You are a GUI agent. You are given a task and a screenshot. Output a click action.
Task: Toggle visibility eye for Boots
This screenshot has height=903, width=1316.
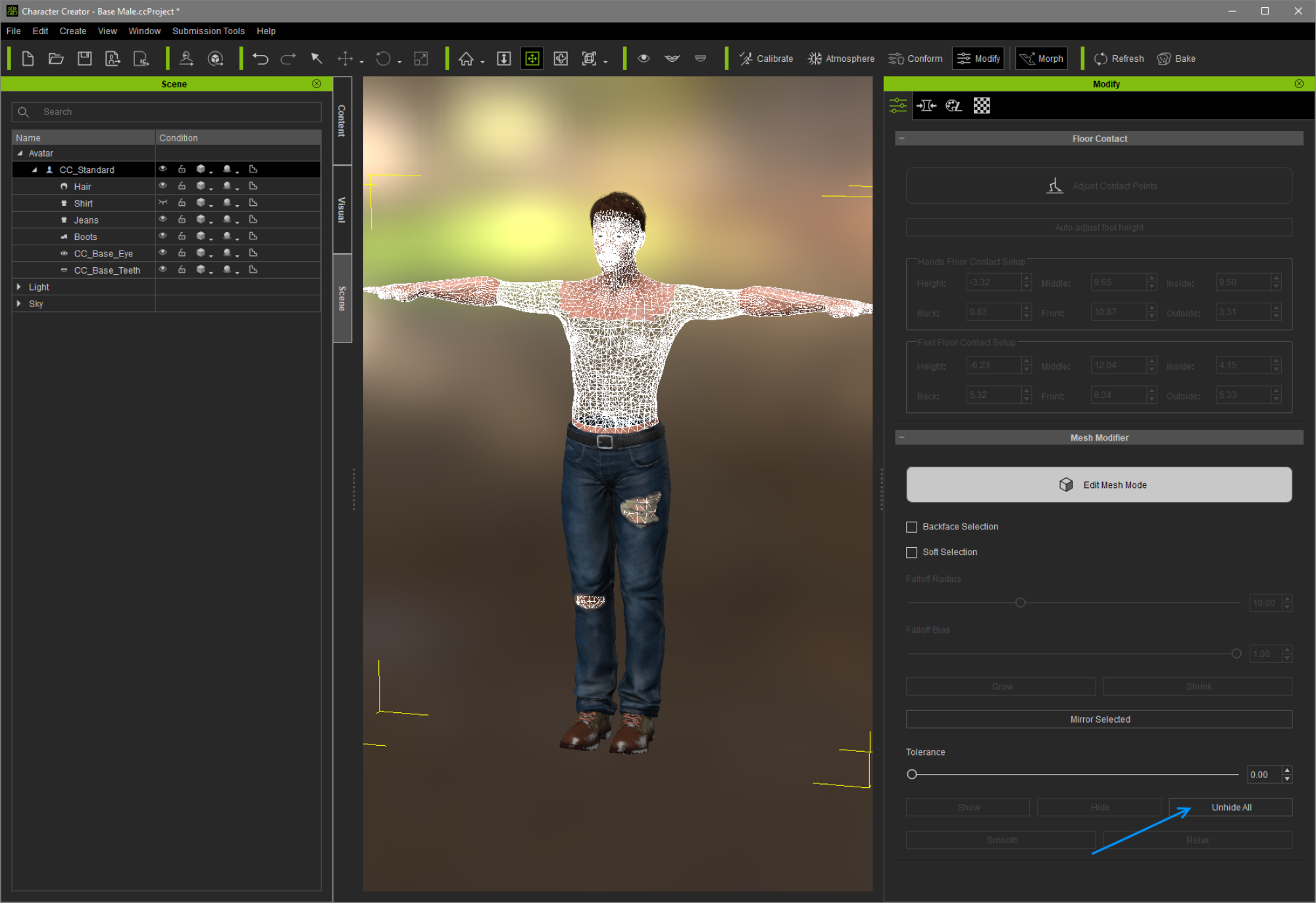tap(163, 236)
